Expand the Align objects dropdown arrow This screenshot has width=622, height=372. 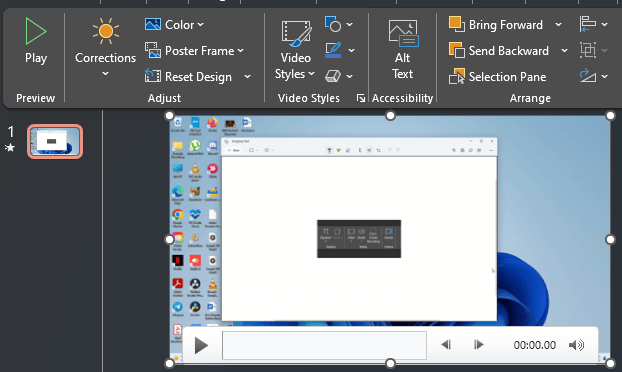click(x=605, y=25)
